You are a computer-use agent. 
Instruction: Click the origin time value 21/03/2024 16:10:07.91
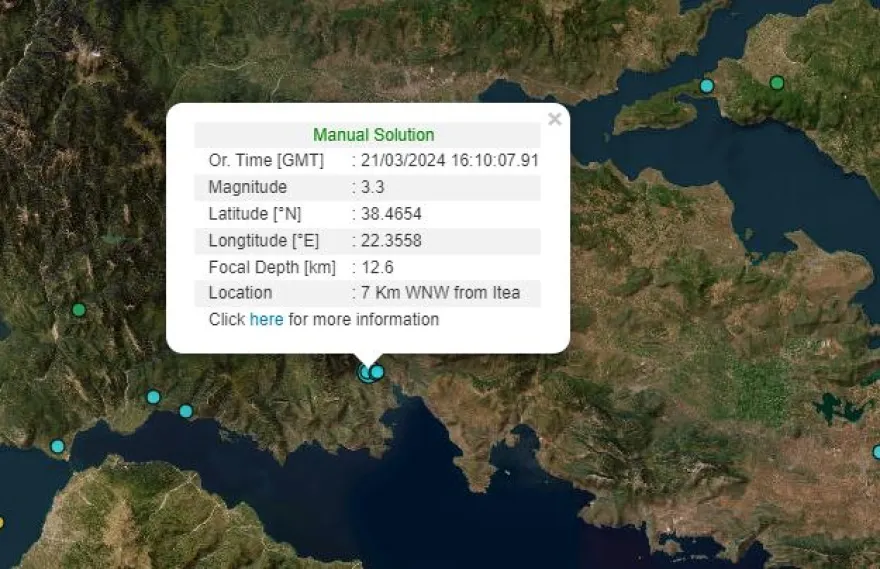tap(449, 161)
